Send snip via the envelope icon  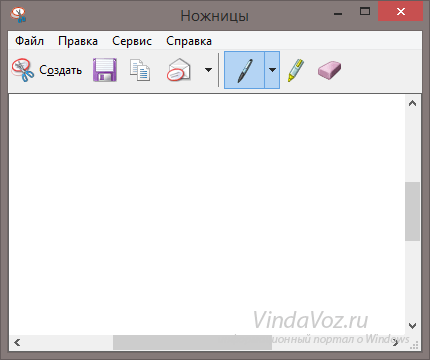(x=179, y=70)
